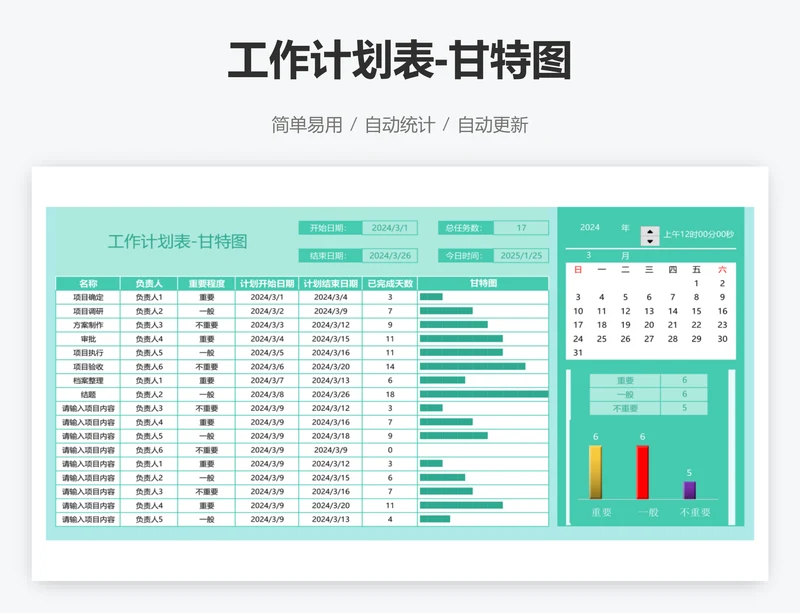
Task: Select the start date field 2024/3/1
Action: point(390,228)
